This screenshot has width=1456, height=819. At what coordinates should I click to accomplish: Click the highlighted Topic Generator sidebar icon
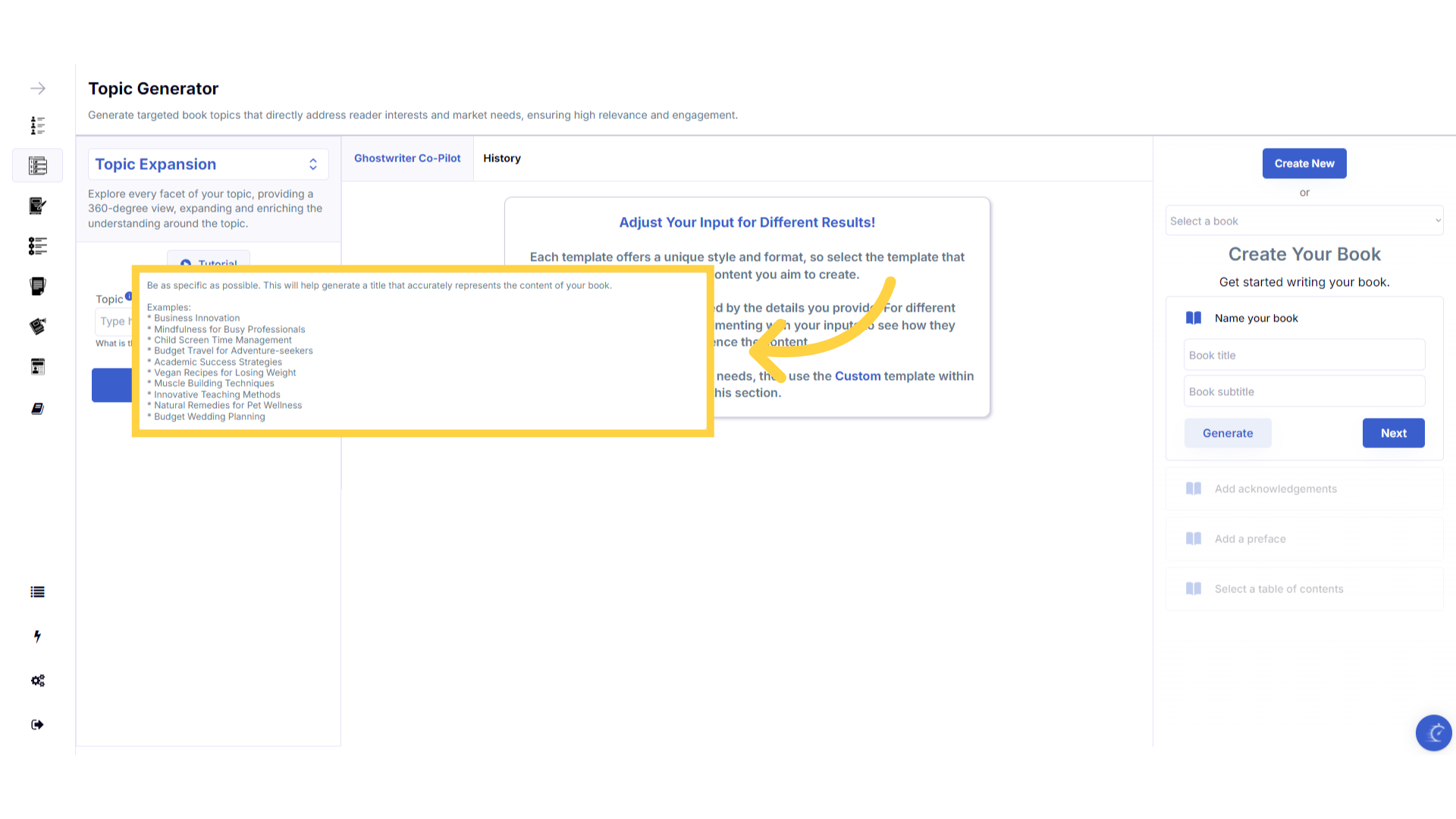click(x=37, y=165)
